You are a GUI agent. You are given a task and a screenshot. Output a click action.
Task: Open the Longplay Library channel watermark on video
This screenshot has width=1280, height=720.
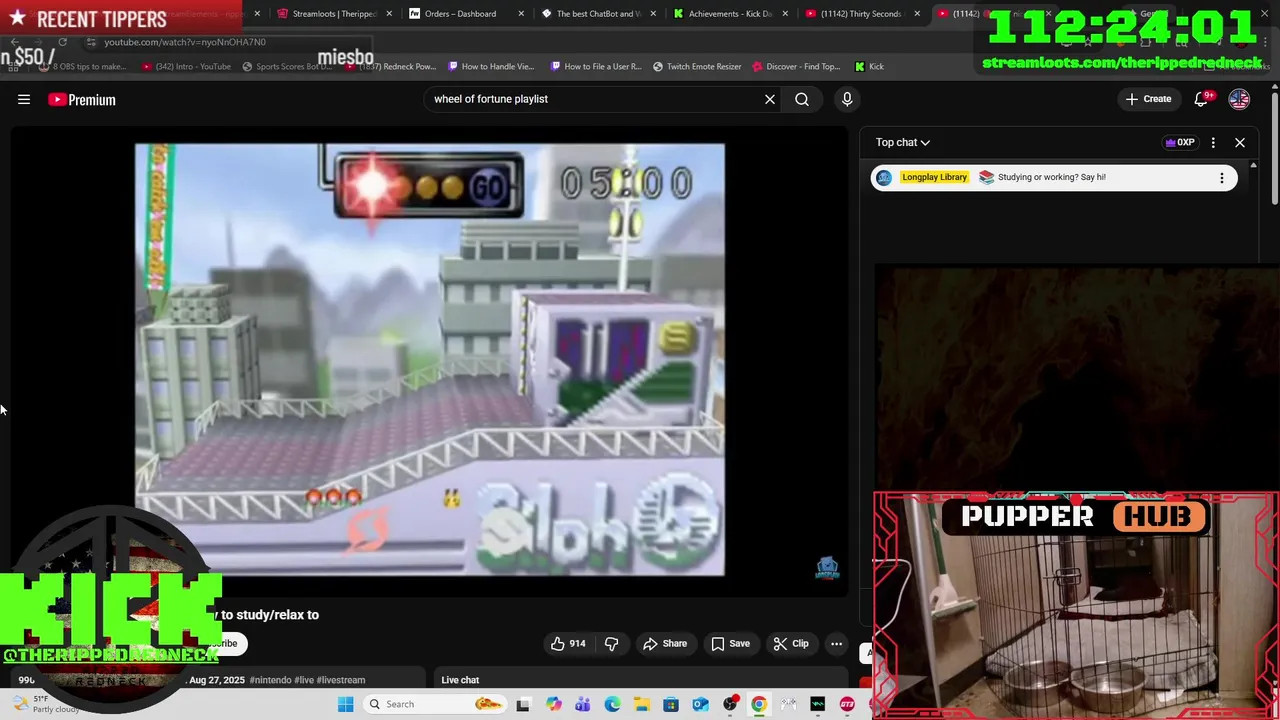pos(827,568)
